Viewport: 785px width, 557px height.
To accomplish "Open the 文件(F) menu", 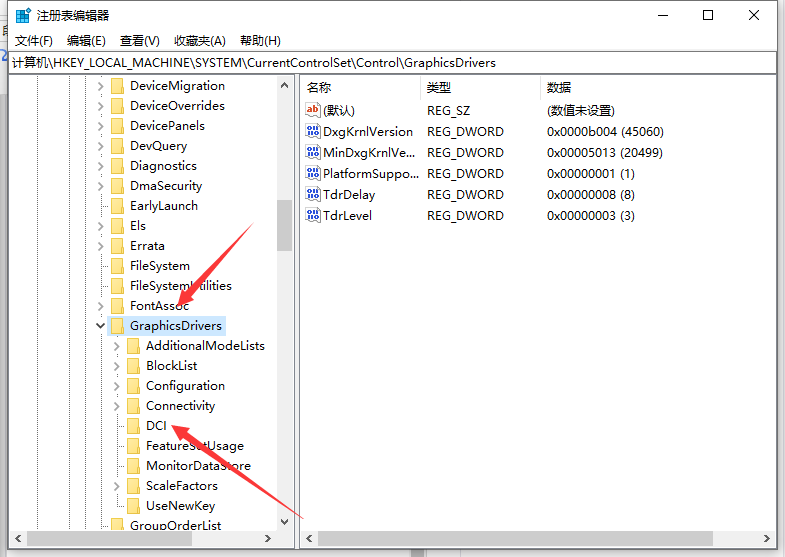I will pos(34,41).
